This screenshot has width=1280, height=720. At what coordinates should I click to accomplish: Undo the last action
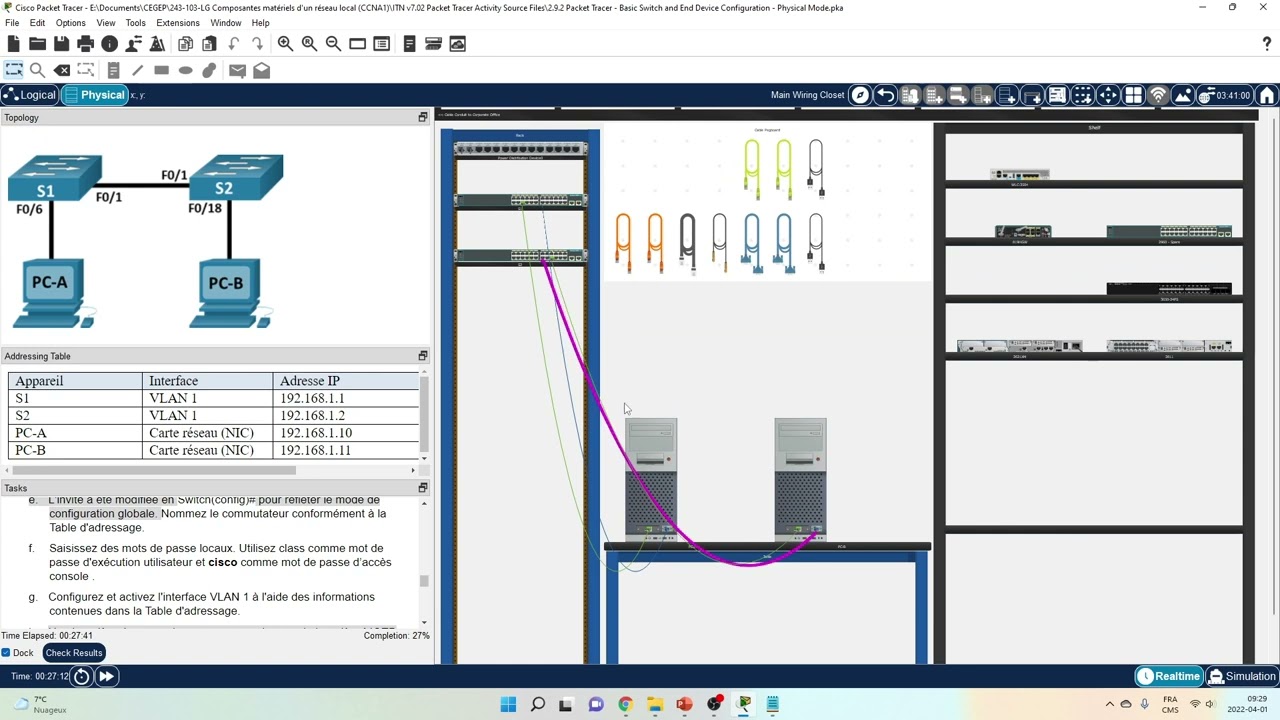(x=233, y=44)
